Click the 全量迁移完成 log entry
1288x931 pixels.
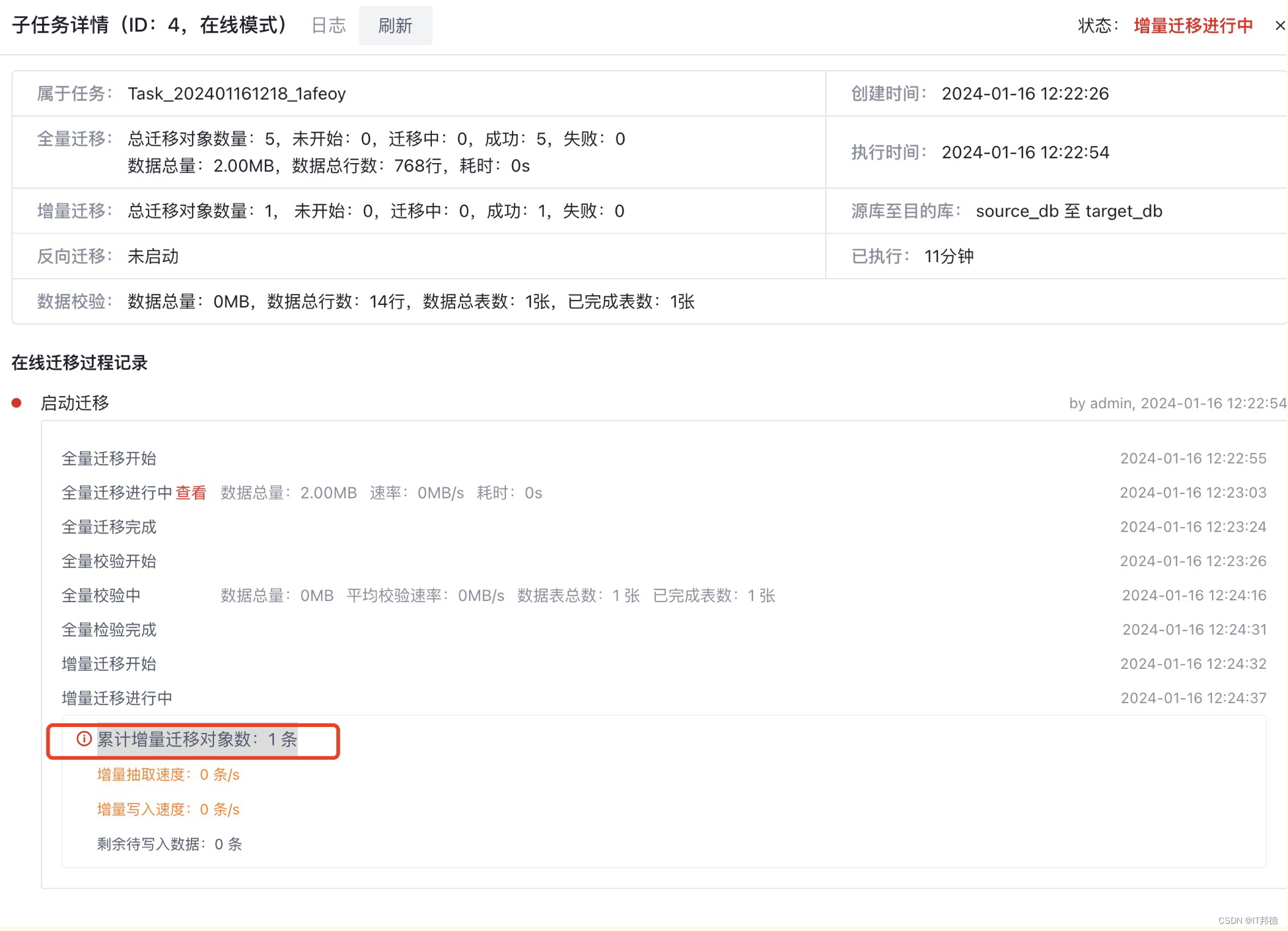pyautogui.click(x=109, y=527)
